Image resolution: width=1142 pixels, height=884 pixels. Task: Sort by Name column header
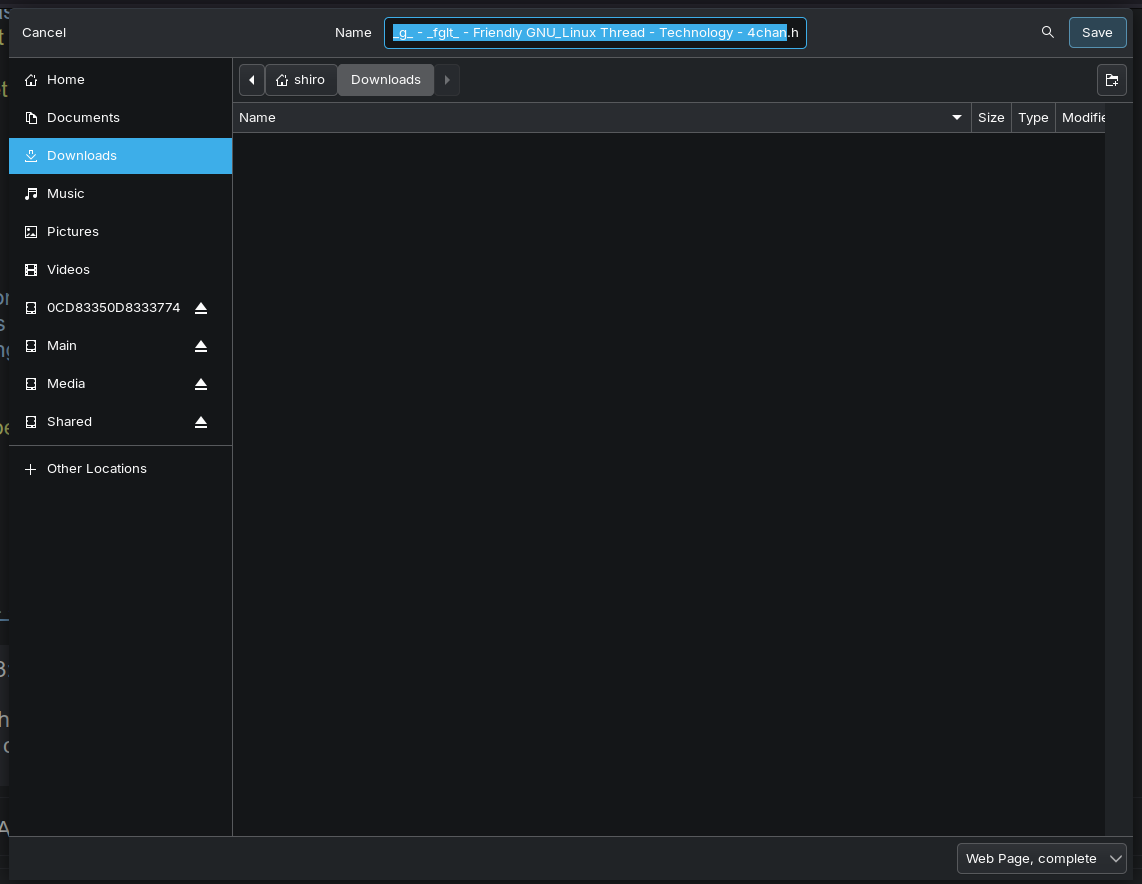click(x=602, y=118)
